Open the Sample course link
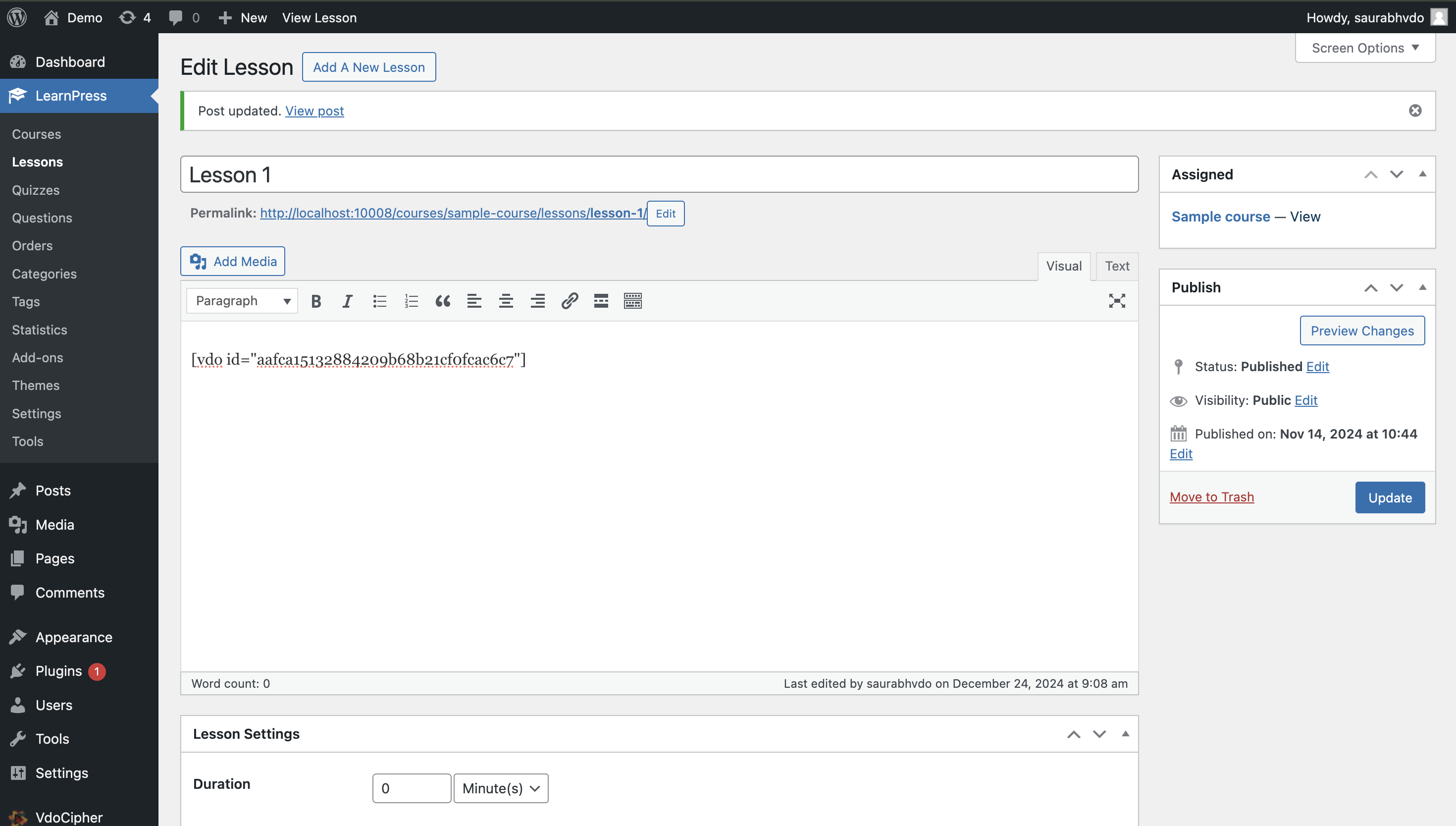 pos(1220,216)
